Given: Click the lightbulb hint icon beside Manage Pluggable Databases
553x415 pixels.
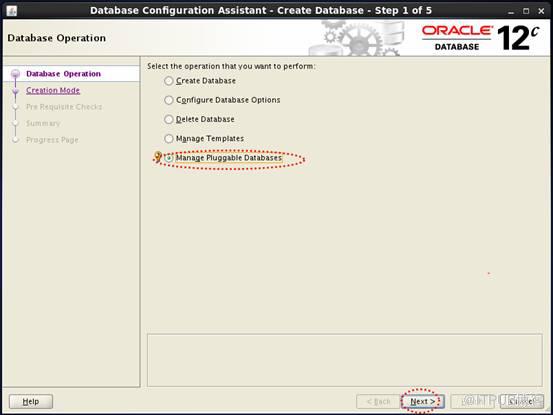Looking at the screenshot, I should tap(158, 157).
